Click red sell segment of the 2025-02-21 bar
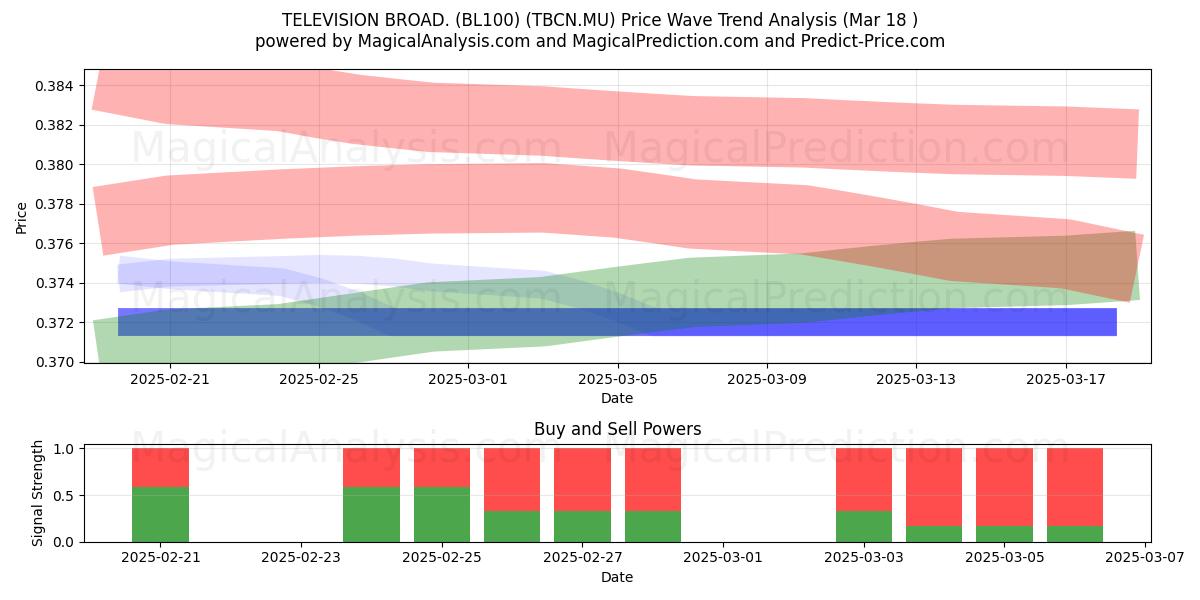Image resolution: width=1200 pixels, height=600 pixels. pyautogui.click(x=161, y=467)
